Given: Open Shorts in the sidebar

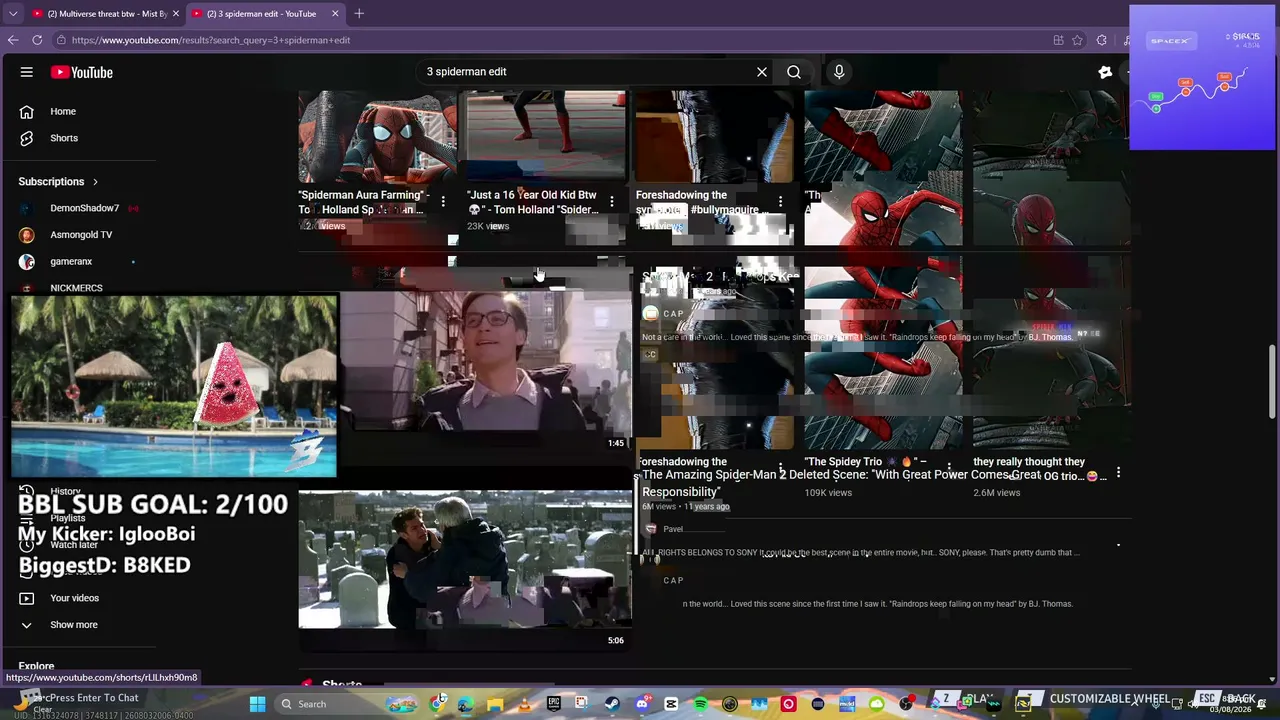Looking at the screenshot, I should pos(63,138).
